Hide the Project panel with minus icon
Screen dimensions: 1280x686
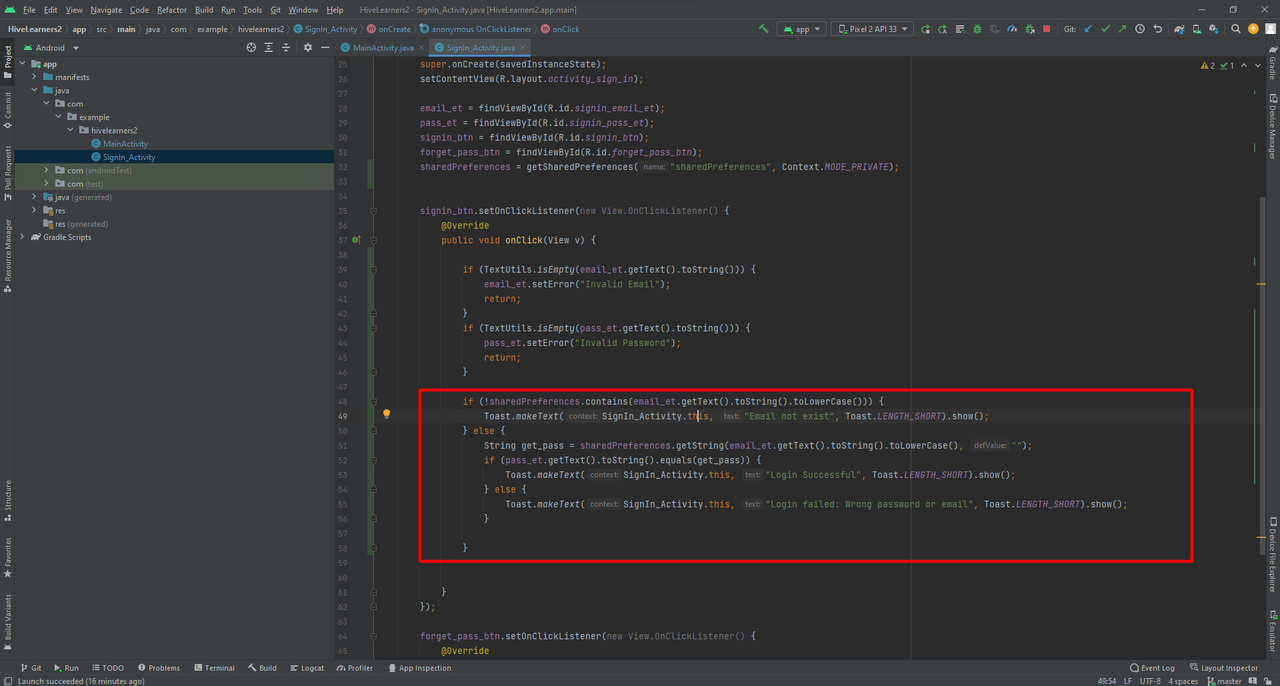pos(325,47)
